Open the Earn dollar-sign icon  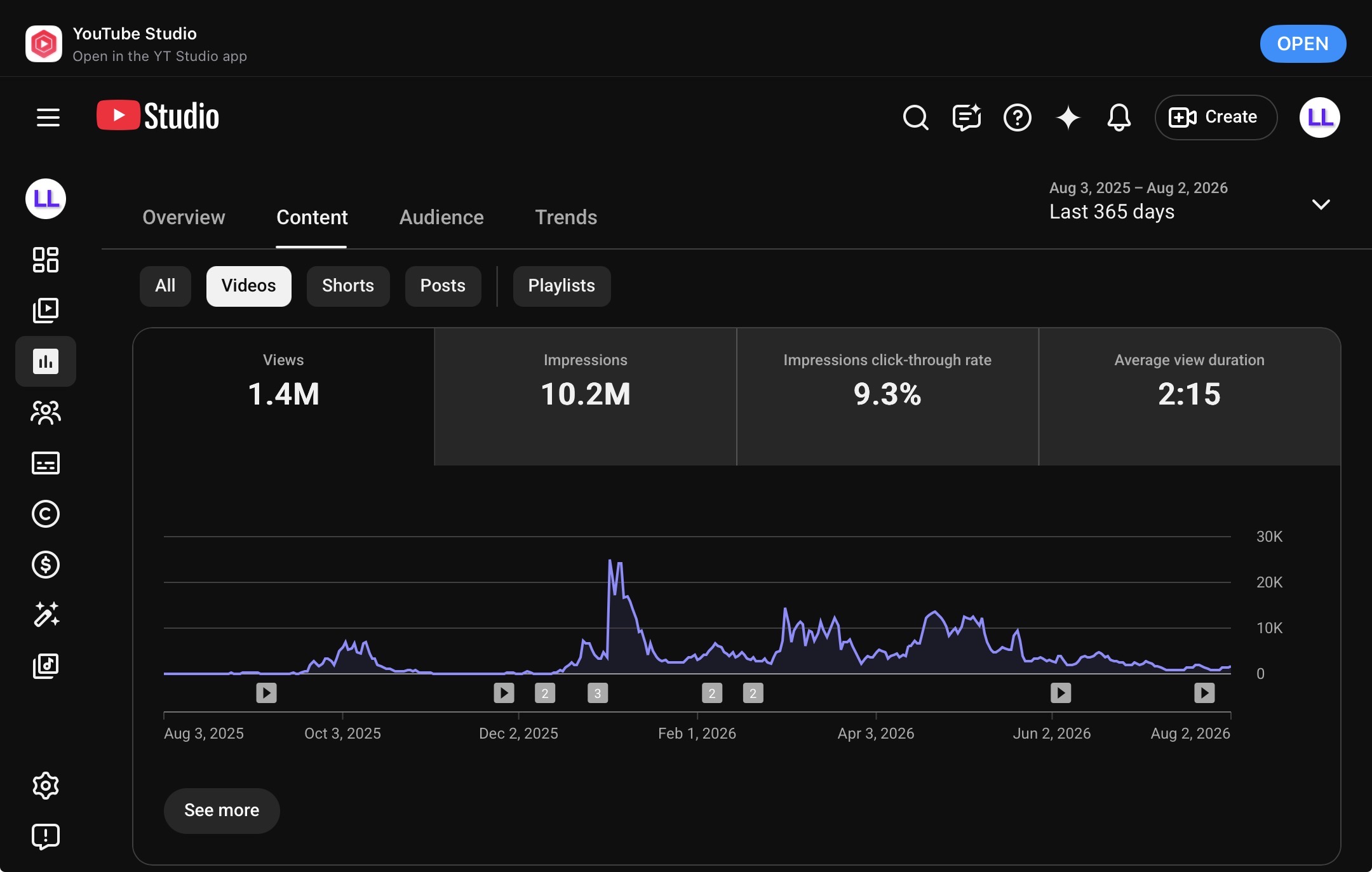pos(46,565)
